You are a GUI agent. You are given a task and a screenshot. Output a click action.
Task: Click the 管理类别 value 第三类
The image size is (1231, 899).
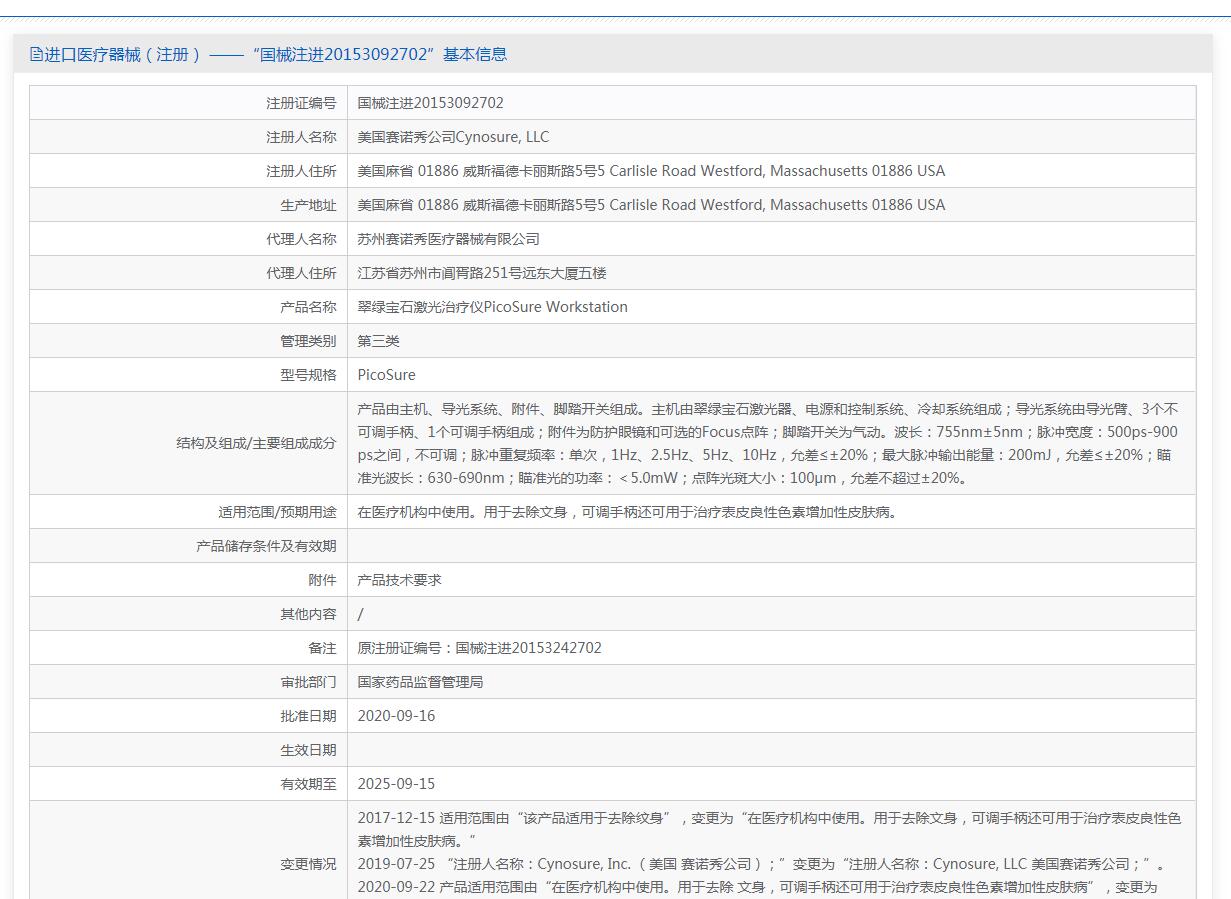pyautogui.click(x=378, y=341)
